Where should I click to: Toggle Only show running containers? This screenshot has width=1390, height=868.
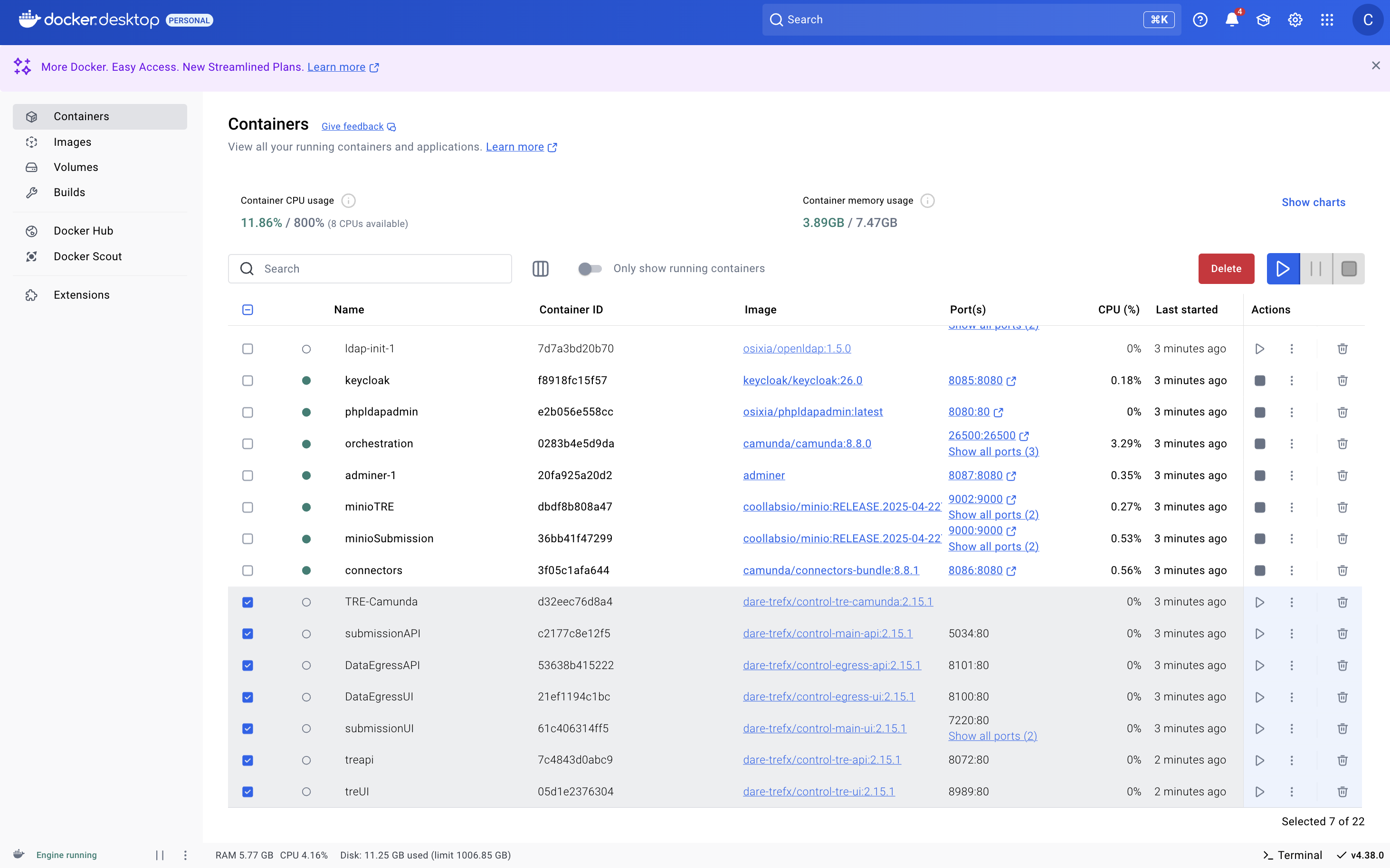[590, 269]
